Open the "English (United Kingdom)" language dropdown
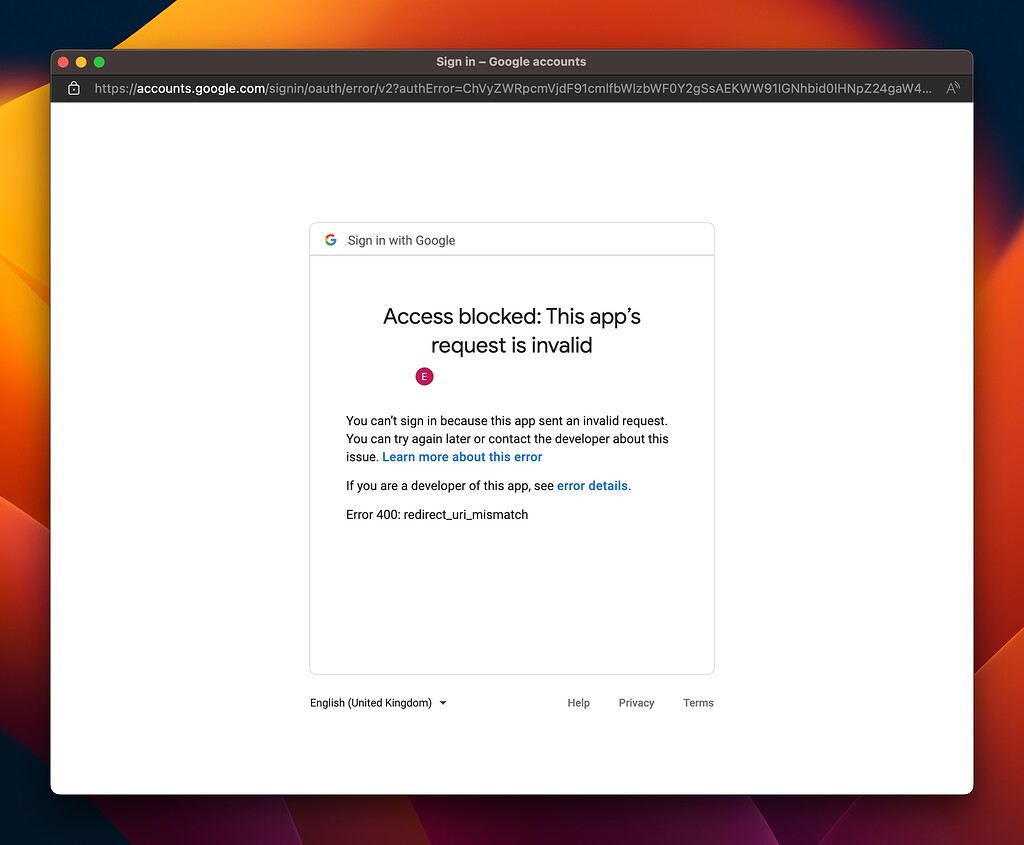The width and height of the screenshot is (1024, 845). pos(370,703)
